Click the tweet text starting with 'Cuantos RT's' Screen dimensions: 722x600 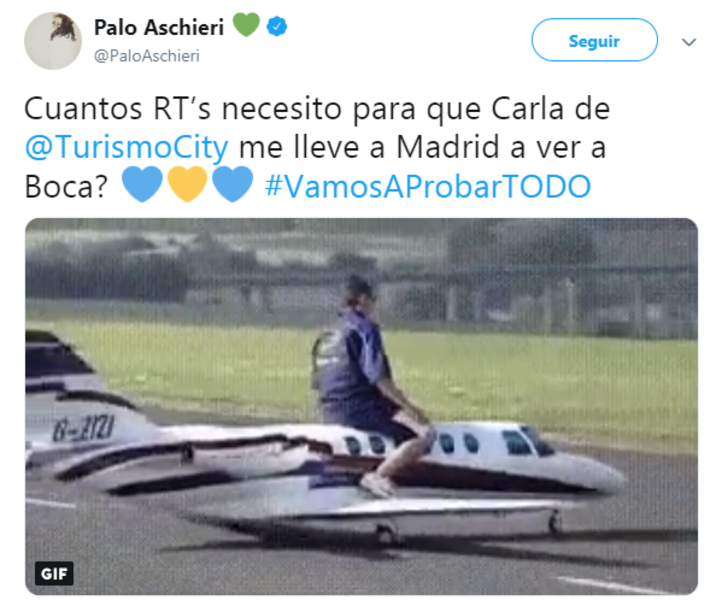click(317, 148)
